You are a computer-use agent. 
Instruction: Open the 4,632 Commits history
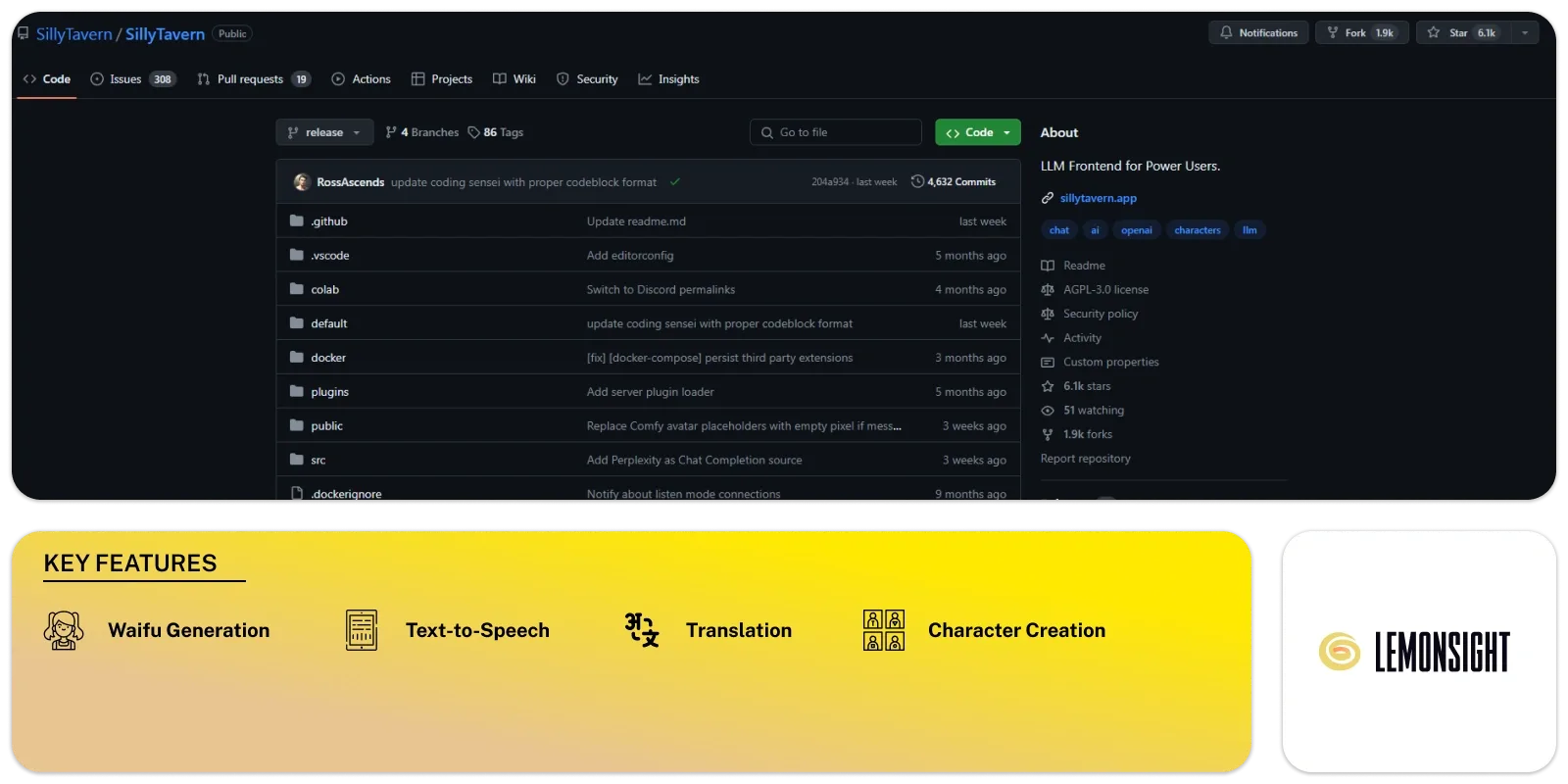(x=954, y=182)
